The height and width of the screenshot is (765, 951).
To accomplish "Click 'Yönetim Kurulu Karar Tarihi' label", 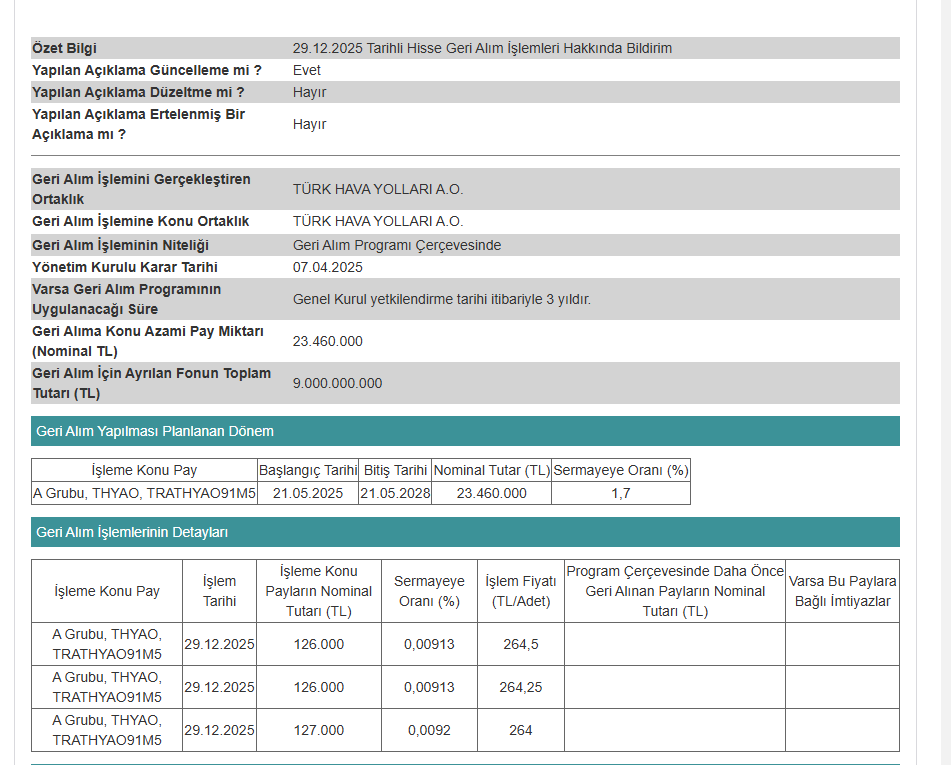I will (125, 268).
